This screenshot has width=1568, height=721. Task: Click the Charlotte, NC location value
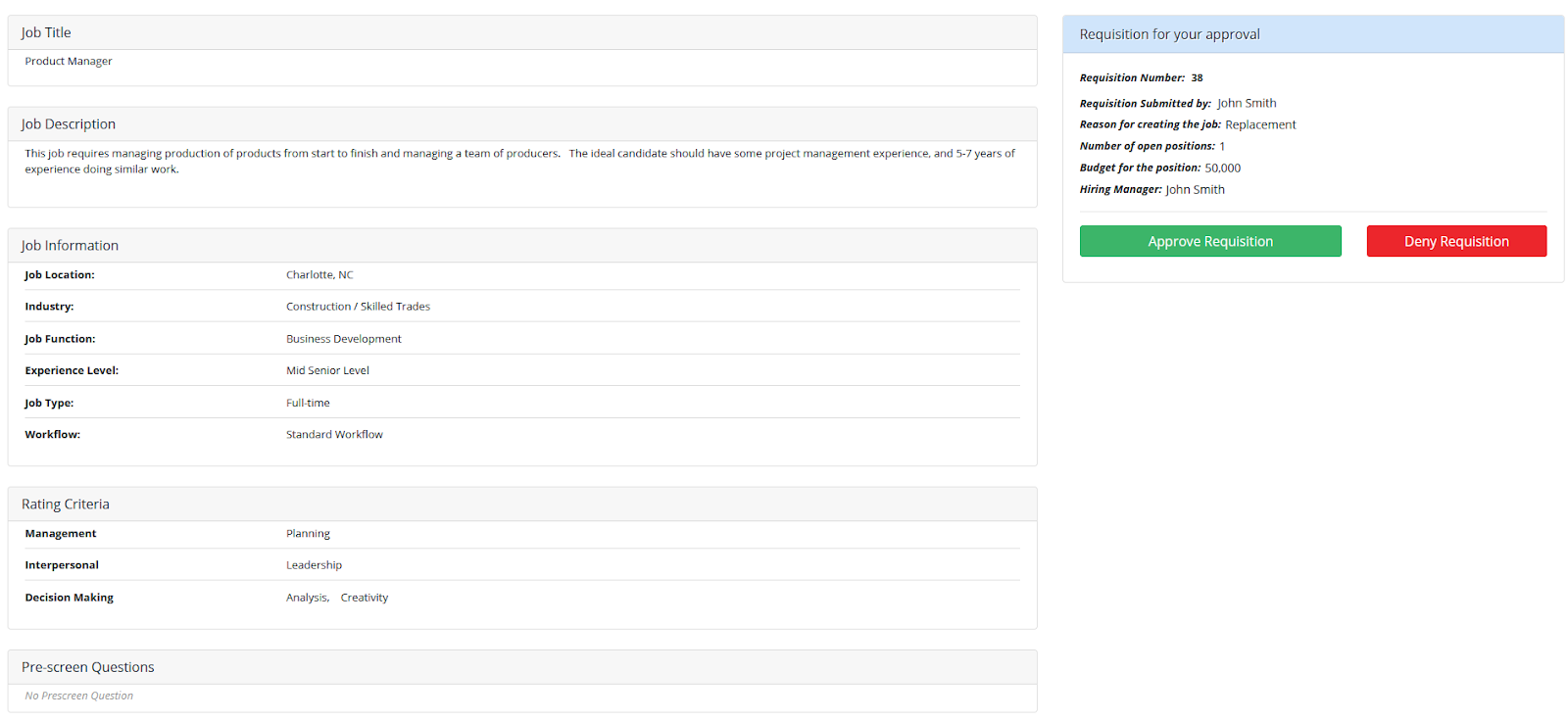pos(319,275)
